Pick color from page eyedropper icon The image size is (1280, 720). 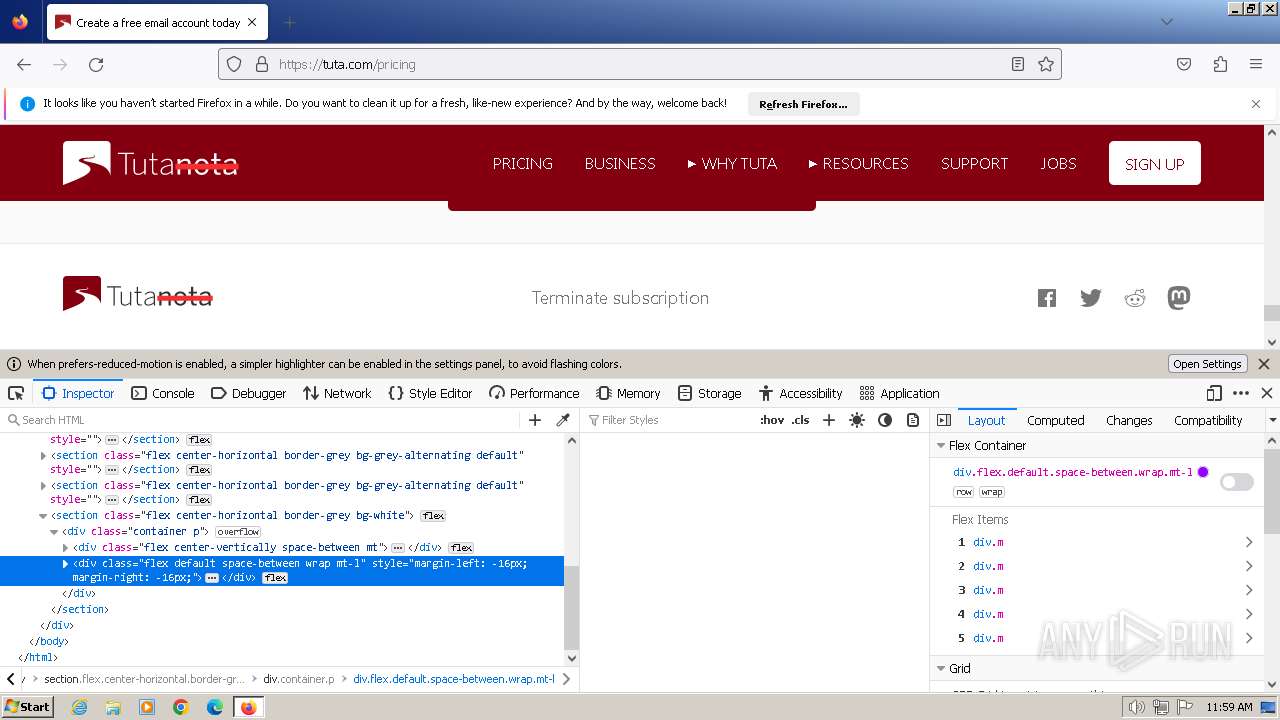[x=563, y=420]
